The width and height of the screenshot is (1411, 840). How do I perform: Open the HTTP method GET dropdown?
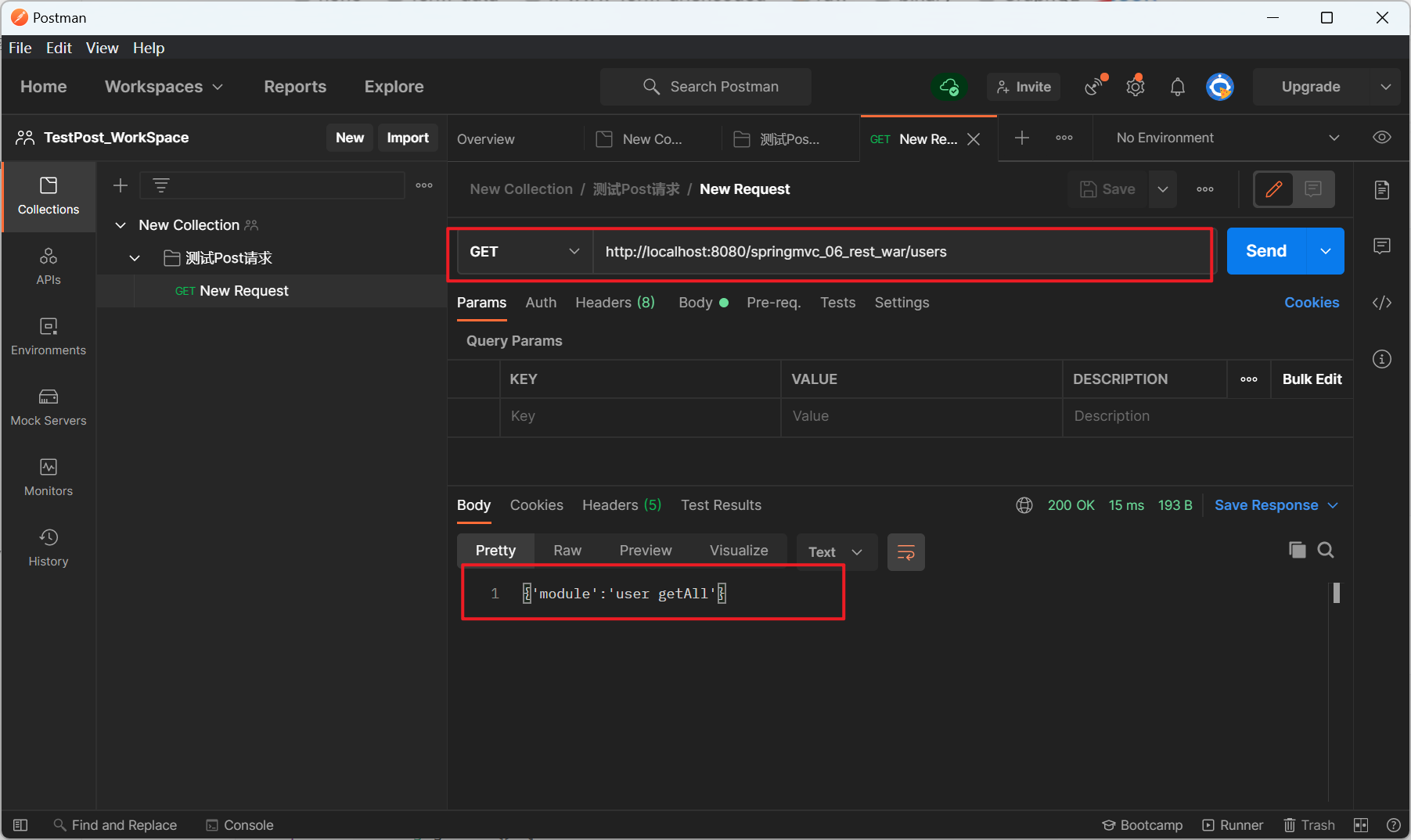click(524, 252)
